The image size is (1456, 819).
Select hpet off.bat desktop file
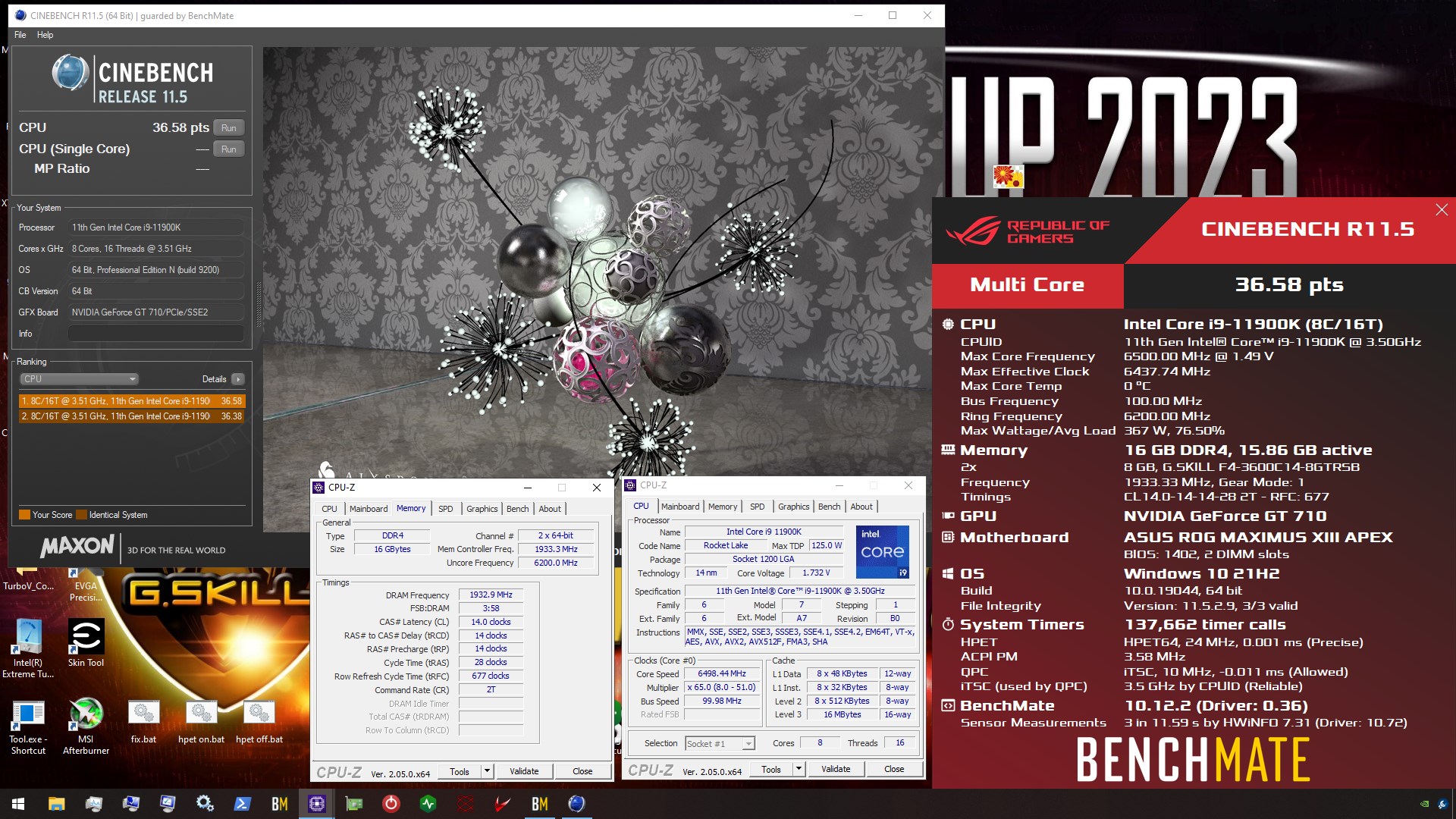[x=259, y=722]
